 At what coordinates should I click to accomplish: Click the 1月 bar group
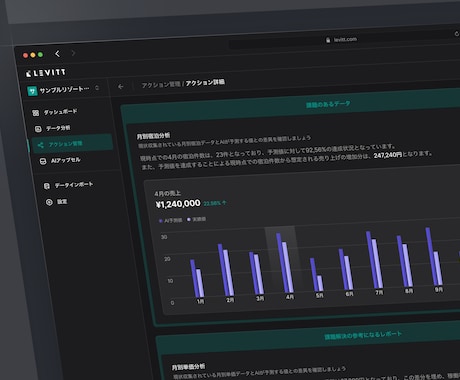(x=197, y=278)
